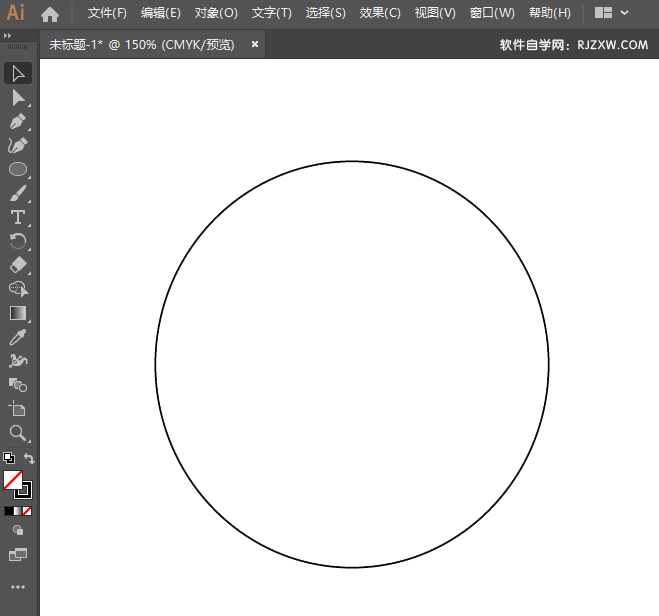
Task: Select the Eraser tool
Action: click(x=18, y=265)
